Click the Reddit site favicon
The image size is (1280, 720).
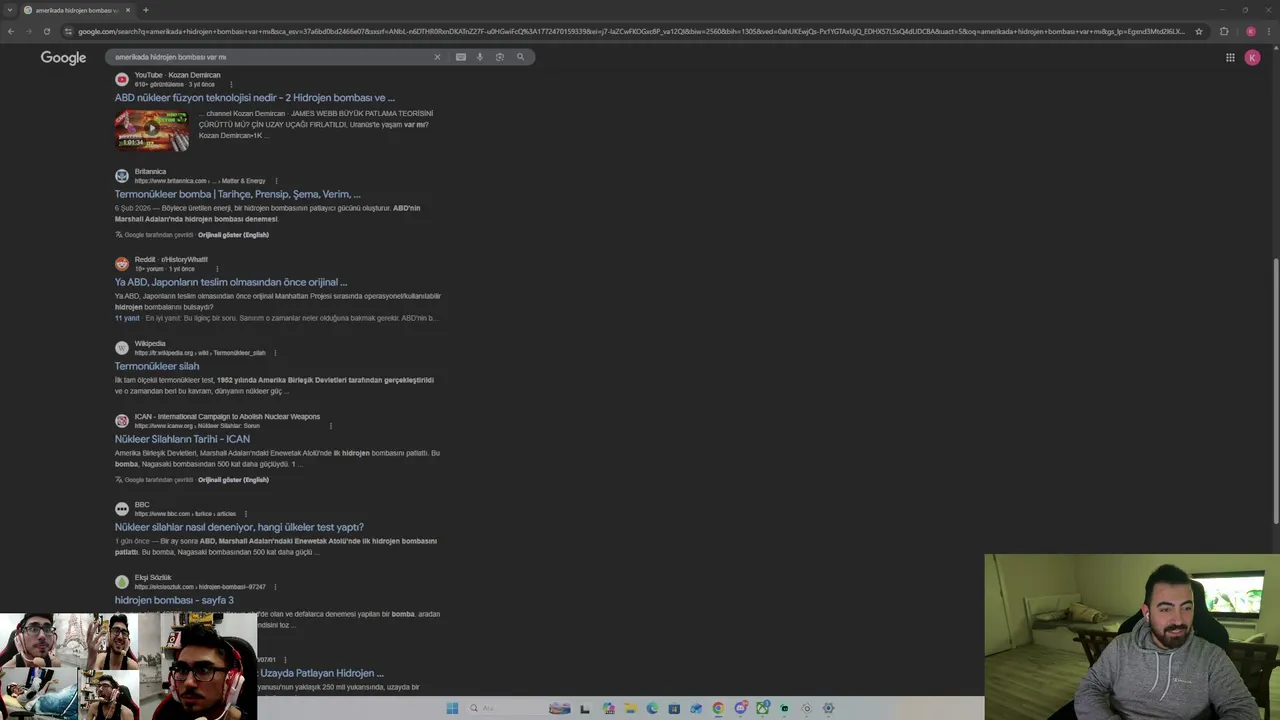(x=122, y=264)
